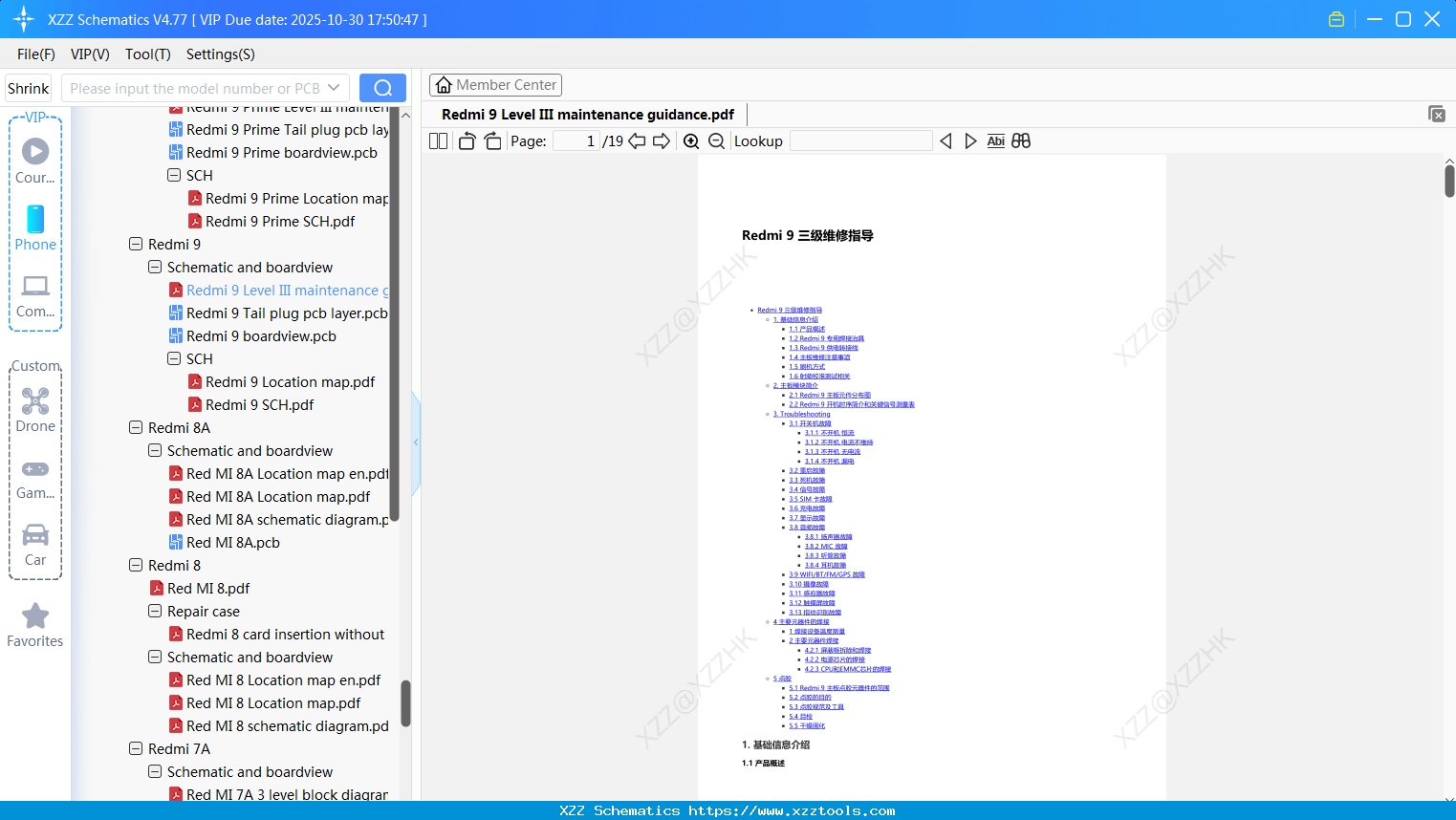The height and width of the screenshot is (820, 1456).
Task: Open the File(F) menu
Action: click(x=36, y=54)
